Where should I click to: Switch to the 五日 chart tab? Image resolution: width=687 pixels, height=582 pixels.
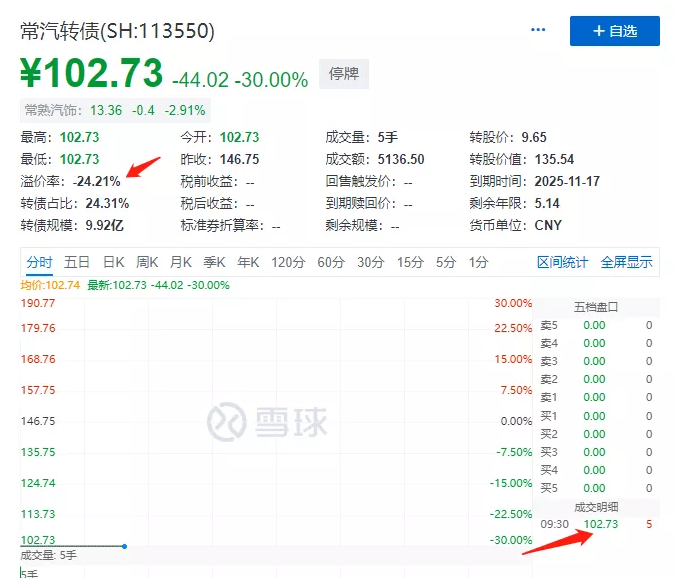[x=77, y=262]
